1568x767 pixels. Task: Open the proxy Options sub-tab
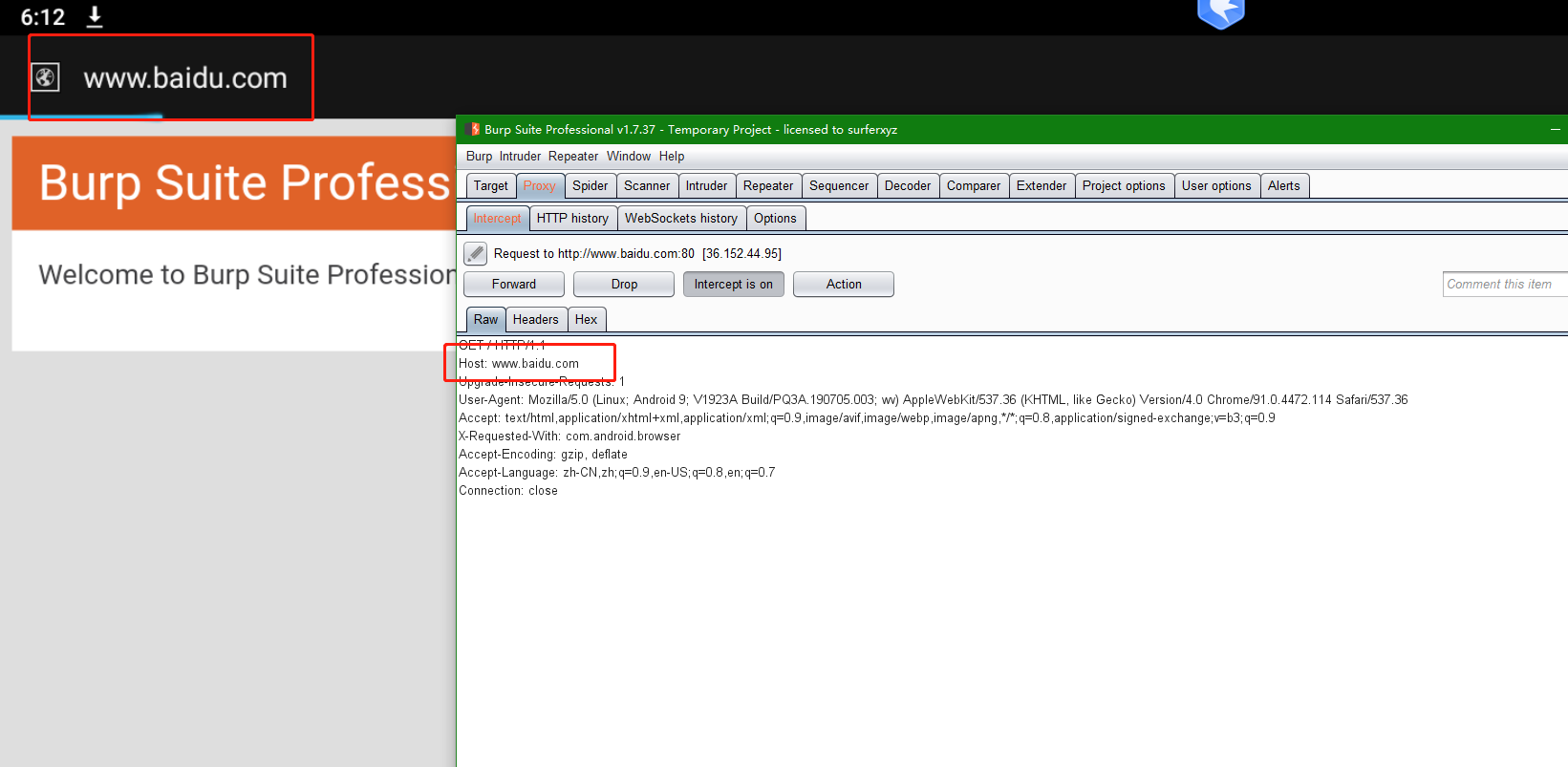pyautogui.click(x=775, y=219)
